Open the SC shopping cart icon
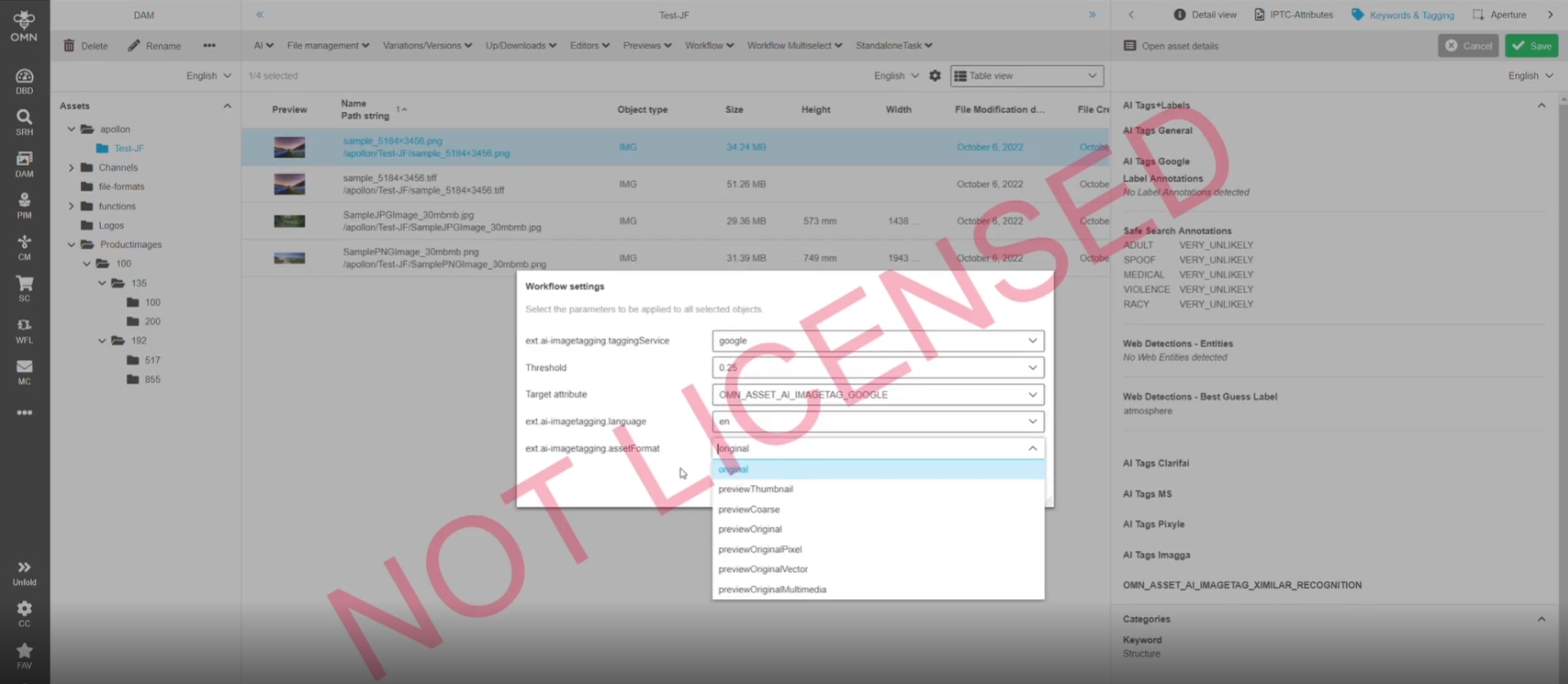Image resolution: width=1568 pixels, height=684 pixels. point(24,288)
